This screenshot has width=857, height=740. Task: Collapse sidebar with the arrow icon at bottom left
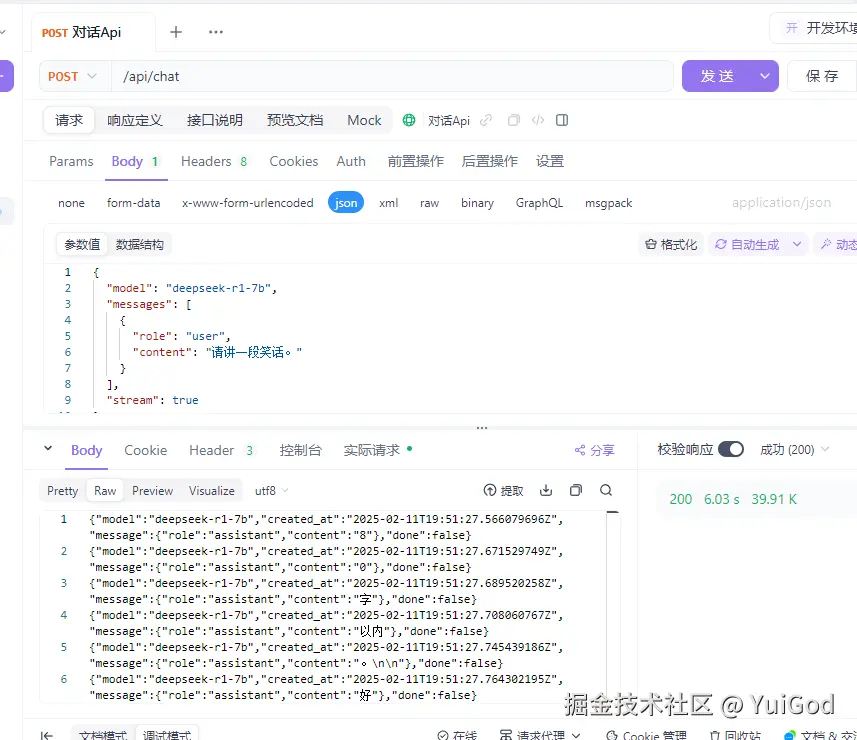pos(47,735)
